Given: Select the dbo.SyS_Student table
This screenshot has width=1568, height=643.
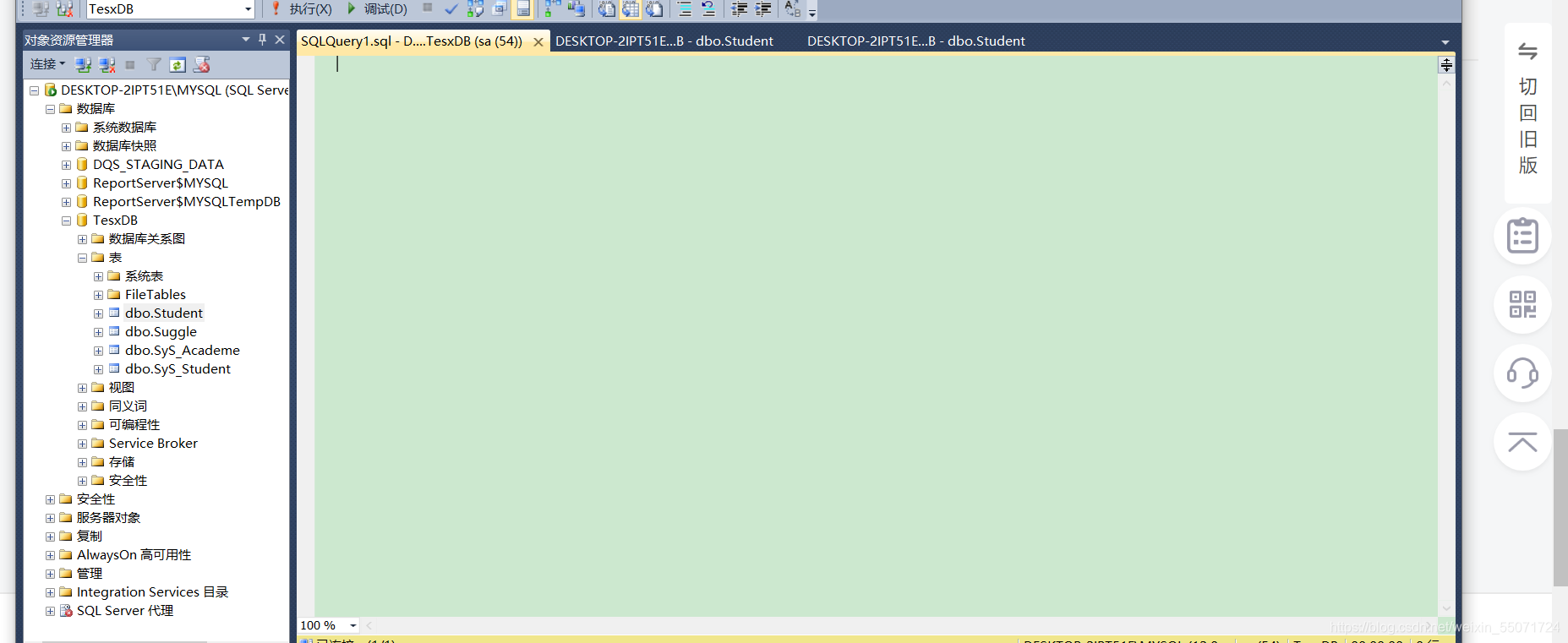Looking at the screenshot, I should pyautogui.click(x=178, y=369).
